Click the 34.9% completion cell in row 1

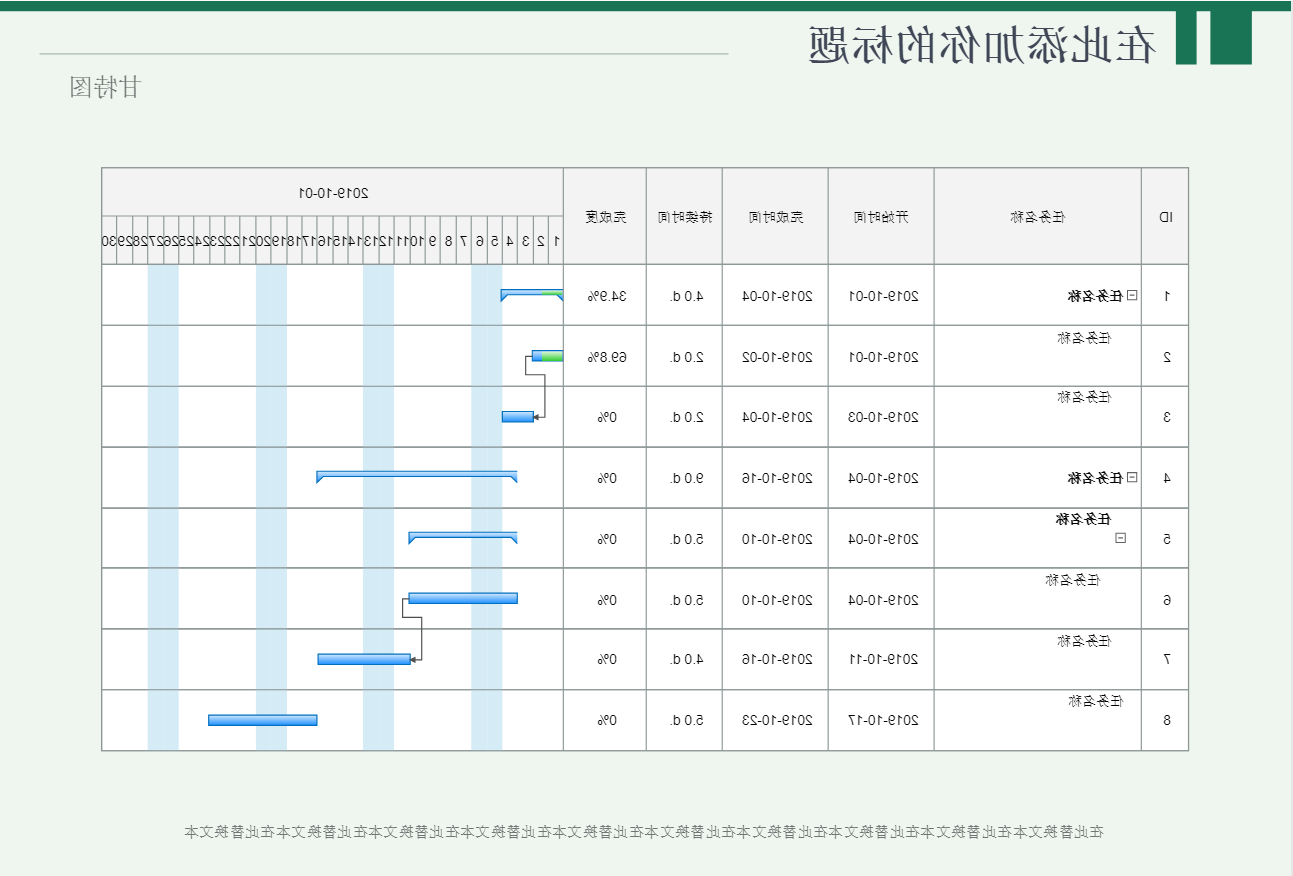click(x=606, y=296)
